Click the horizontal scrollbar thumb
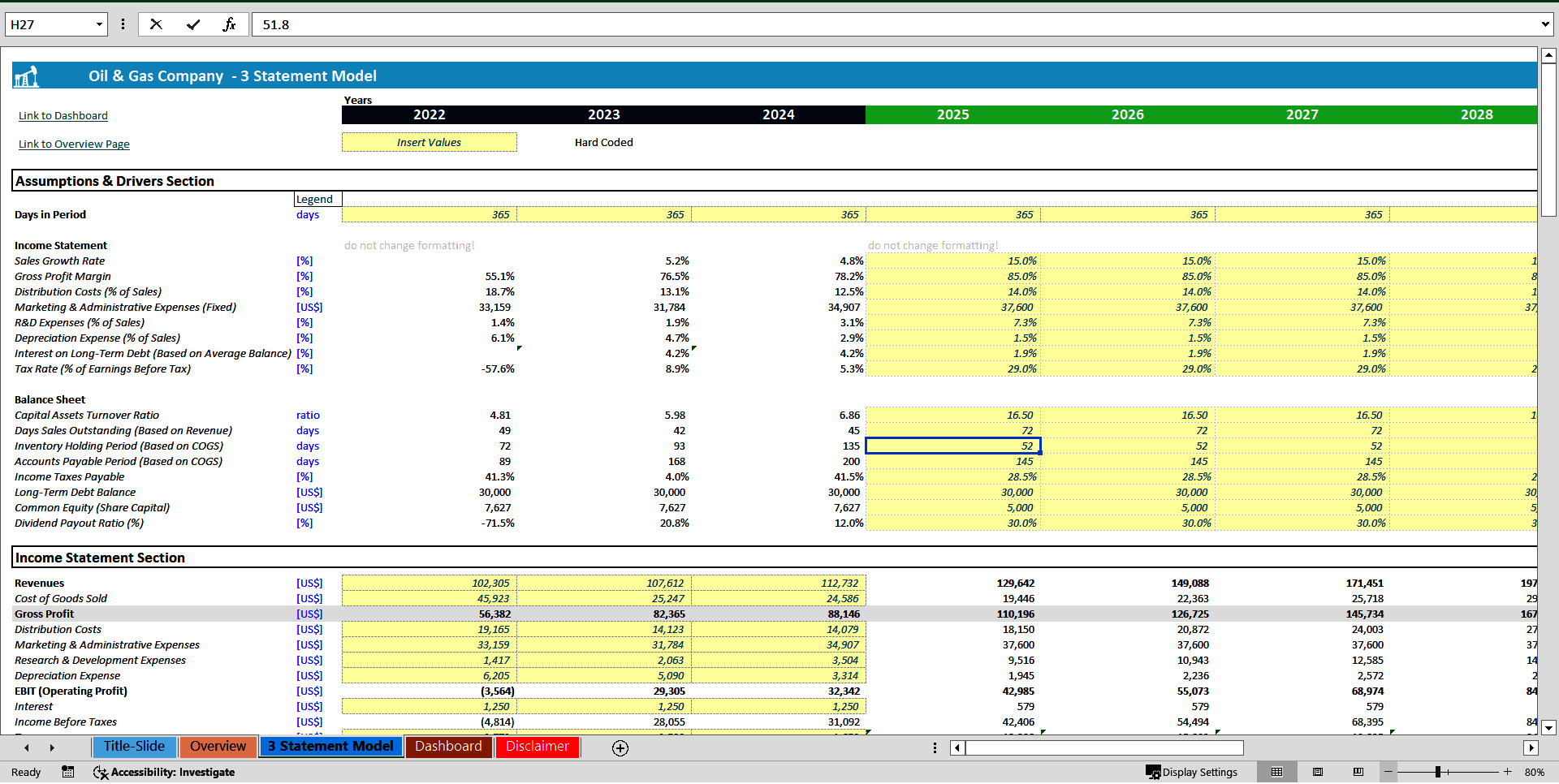The width and height of the screenshot is (1559, 784). point(1104,747)
